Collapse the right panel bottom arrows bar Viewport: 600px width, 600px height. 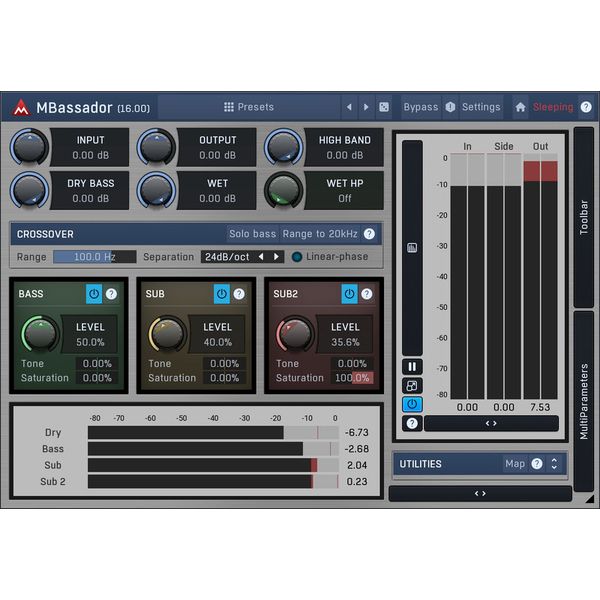[x=480, y=494]
